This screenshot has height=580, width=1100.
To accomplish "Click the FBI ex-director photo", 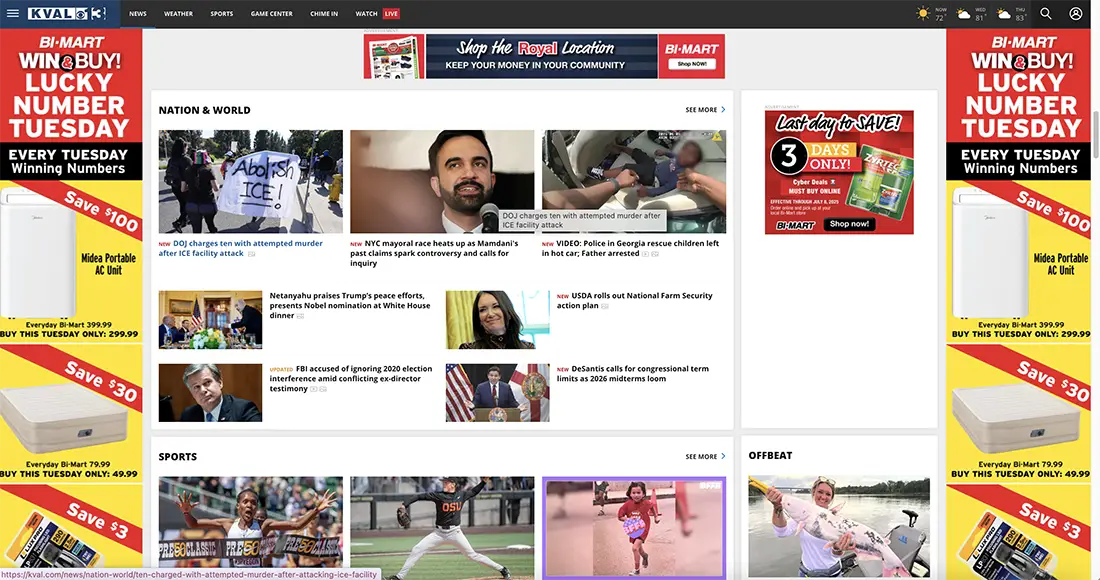I will 210,393.
